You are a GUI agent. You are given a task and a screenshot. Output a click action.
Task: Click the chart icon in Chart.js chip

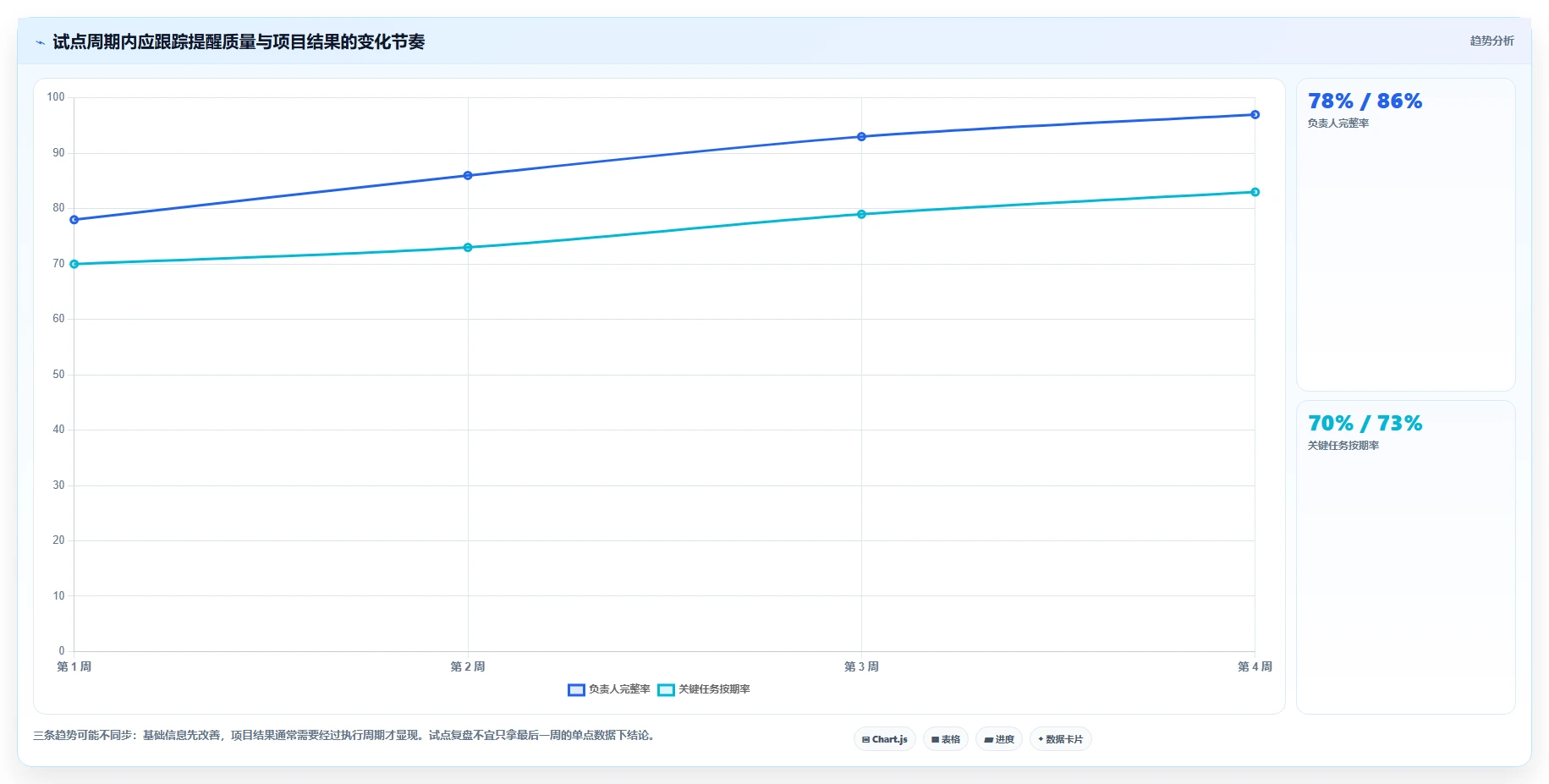[865, 740]
